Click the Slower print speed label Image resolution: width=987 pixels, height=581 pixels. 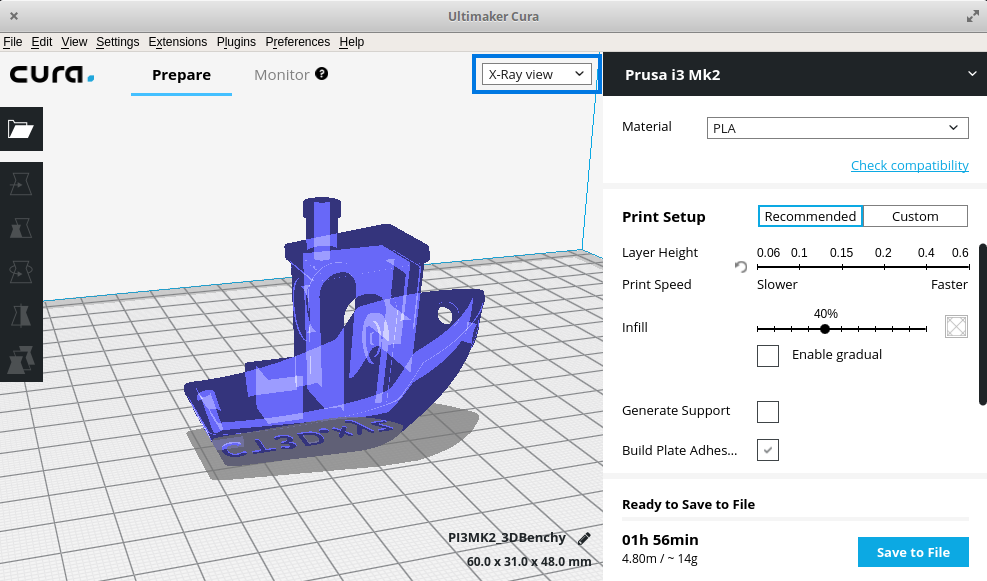tap(777, 285)
